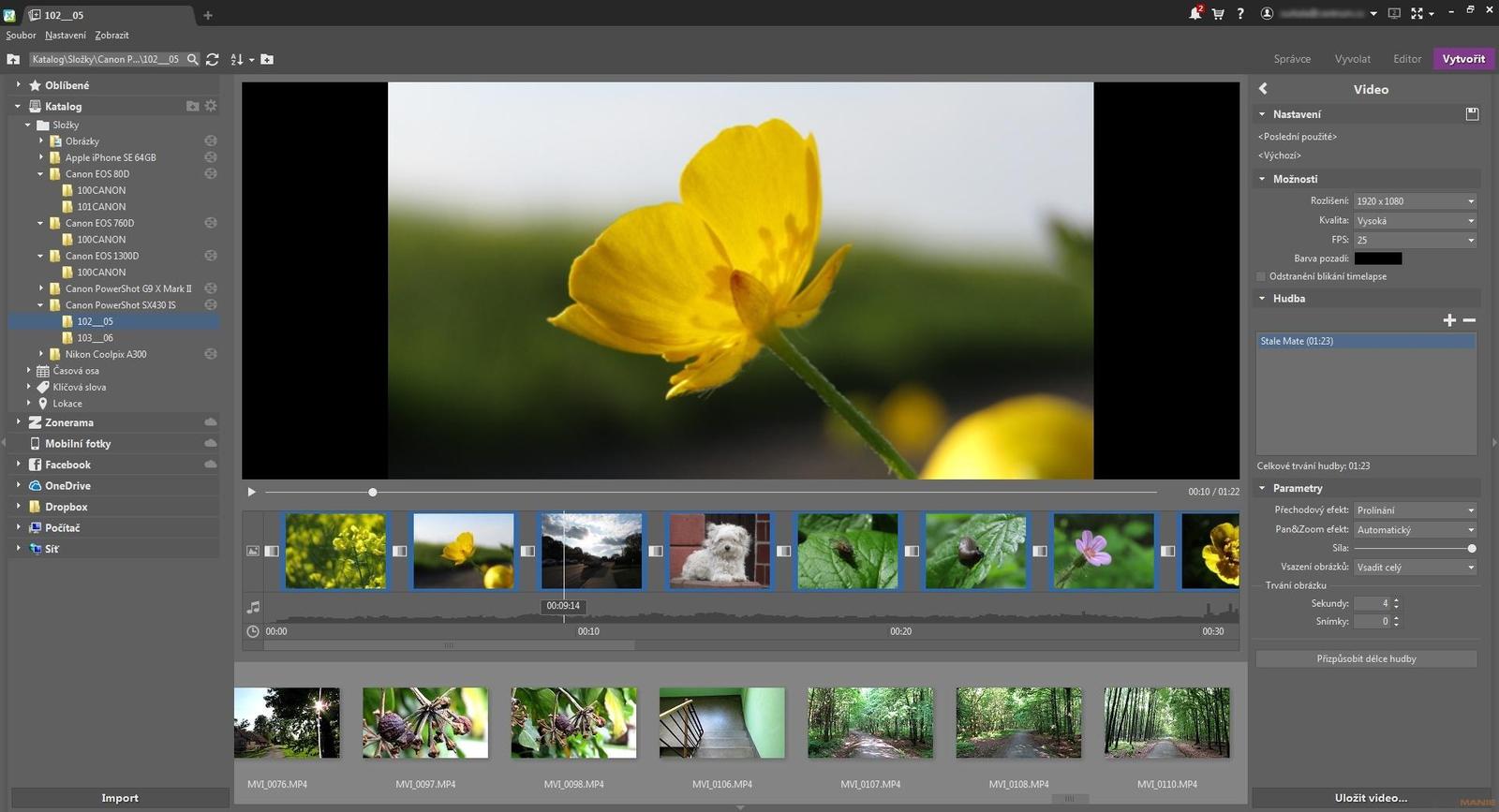The width and height of the screenshot is (1499, 812).
Task: Click Přizpůsobit délce hudby button
Action: tap(1367, 659)
